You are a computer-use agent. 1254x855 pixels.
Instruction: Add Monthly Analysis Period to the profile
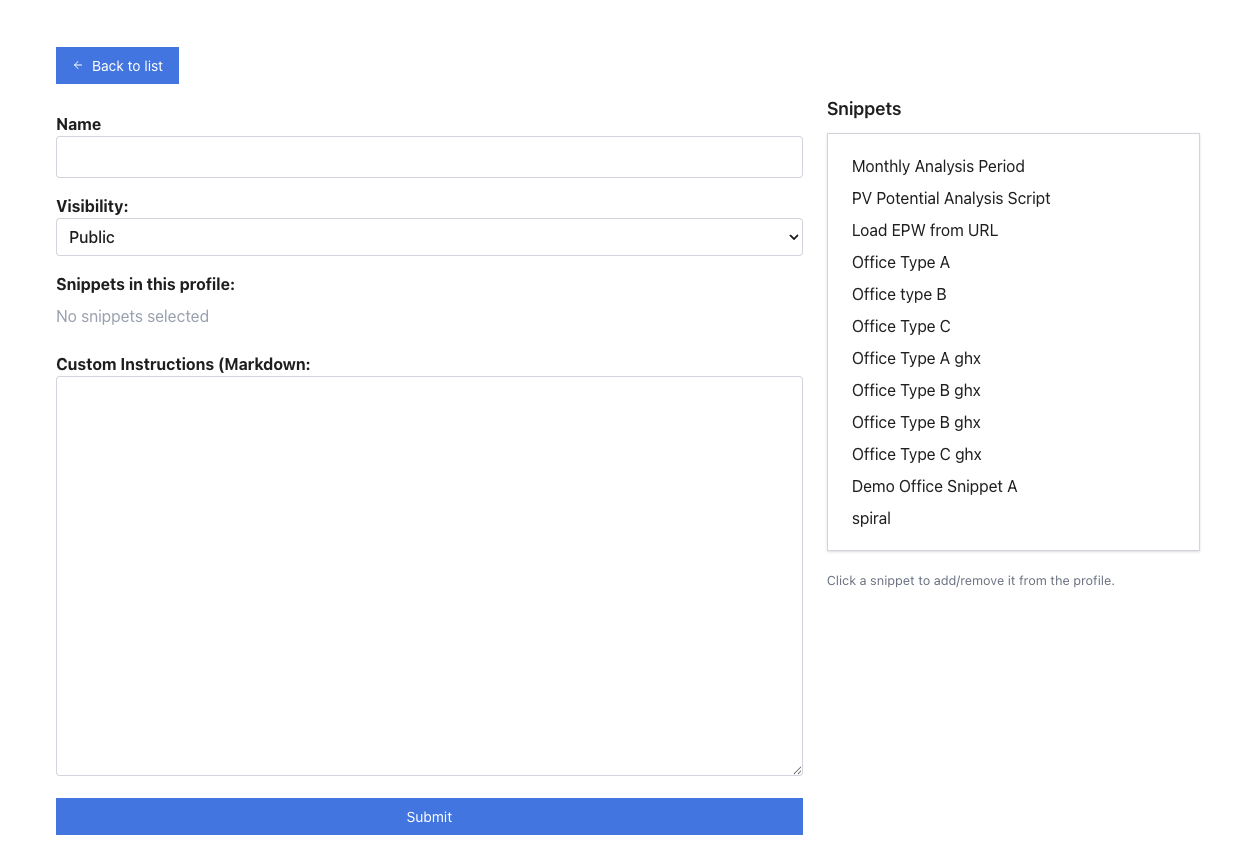937,166
